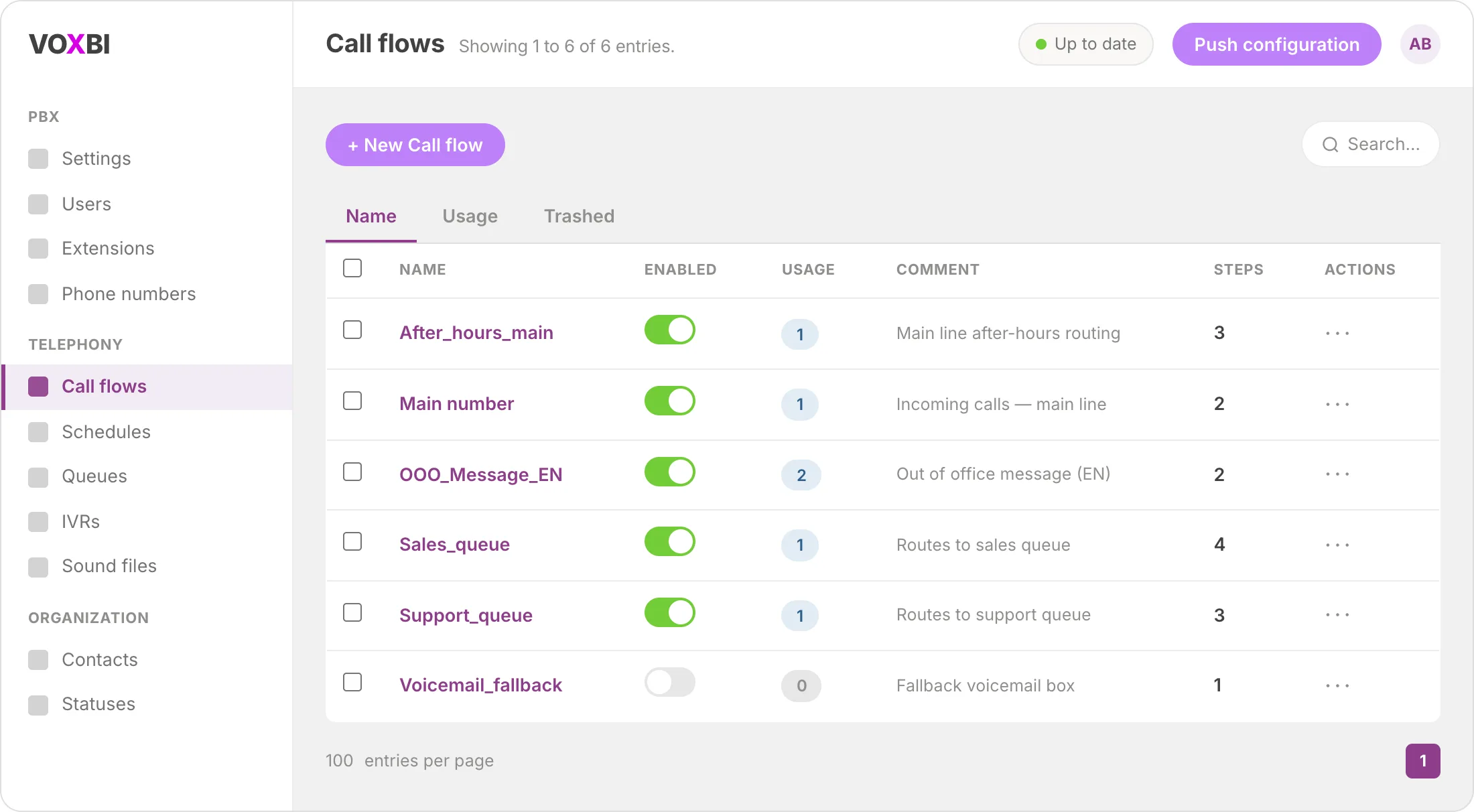Open actions menu for After_hours_main
The height and width of the screenshot is (812, 1474).
click(1337, 333)
